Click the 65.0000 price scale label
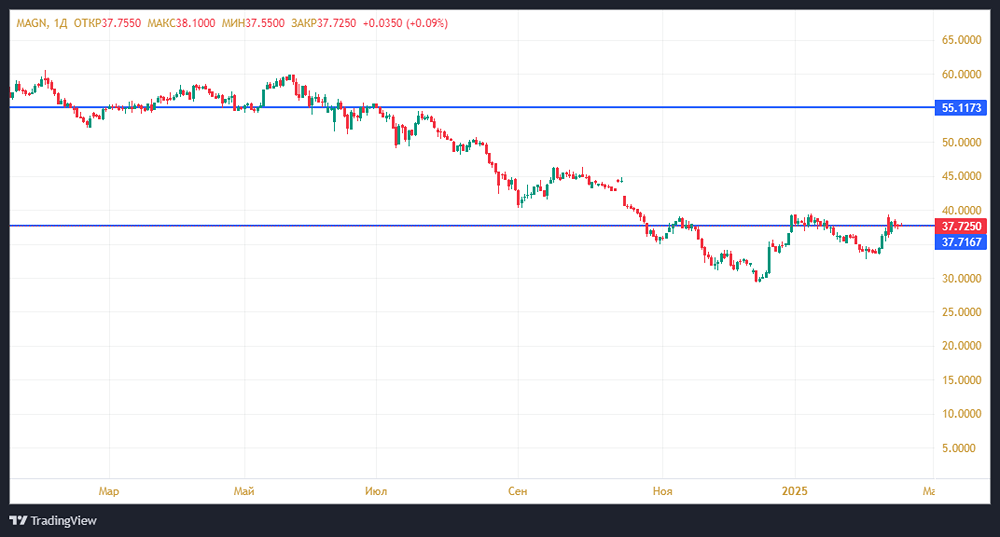The height and width of the screenshot is (537, 1000). (x=960, y=40)
